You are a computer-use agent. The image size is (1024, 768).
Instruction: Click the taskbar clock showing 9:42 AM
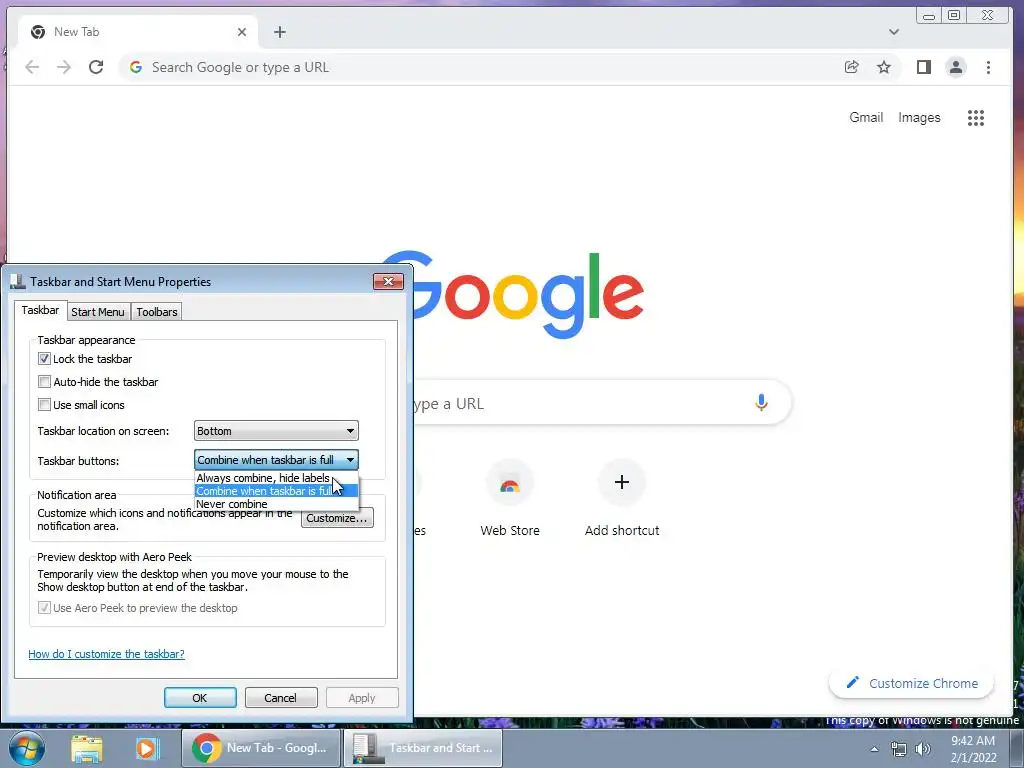coord(973,749)
